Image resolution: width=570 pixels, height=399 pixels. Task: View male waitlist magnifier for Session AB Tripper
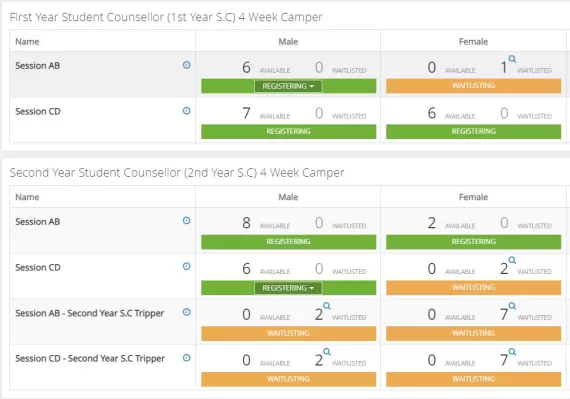tap(327, 306)
